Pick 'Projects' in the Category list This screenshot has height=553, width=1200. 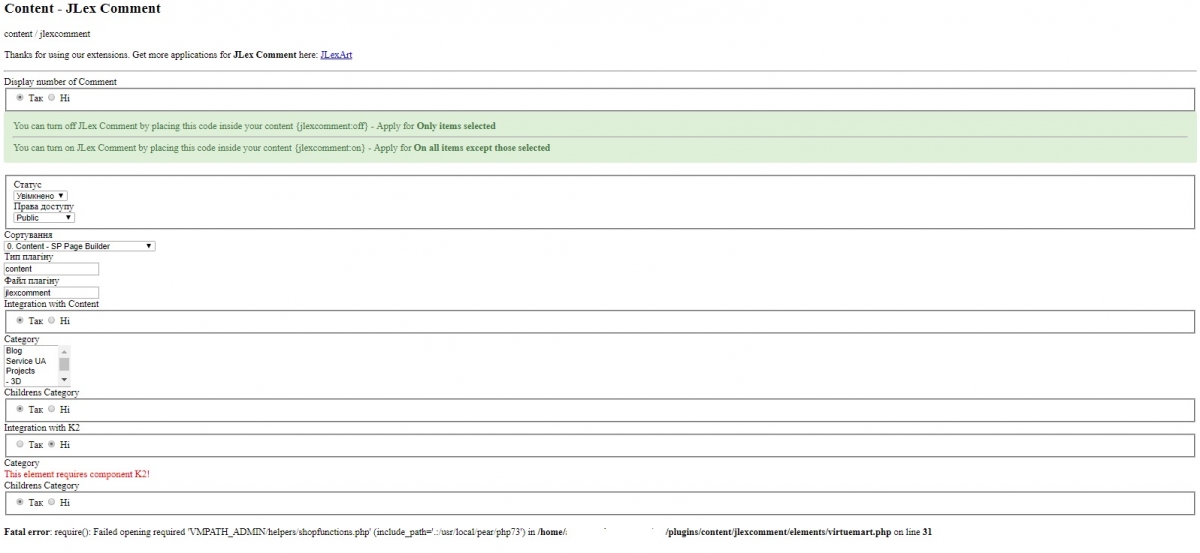[x=30, y=371]
